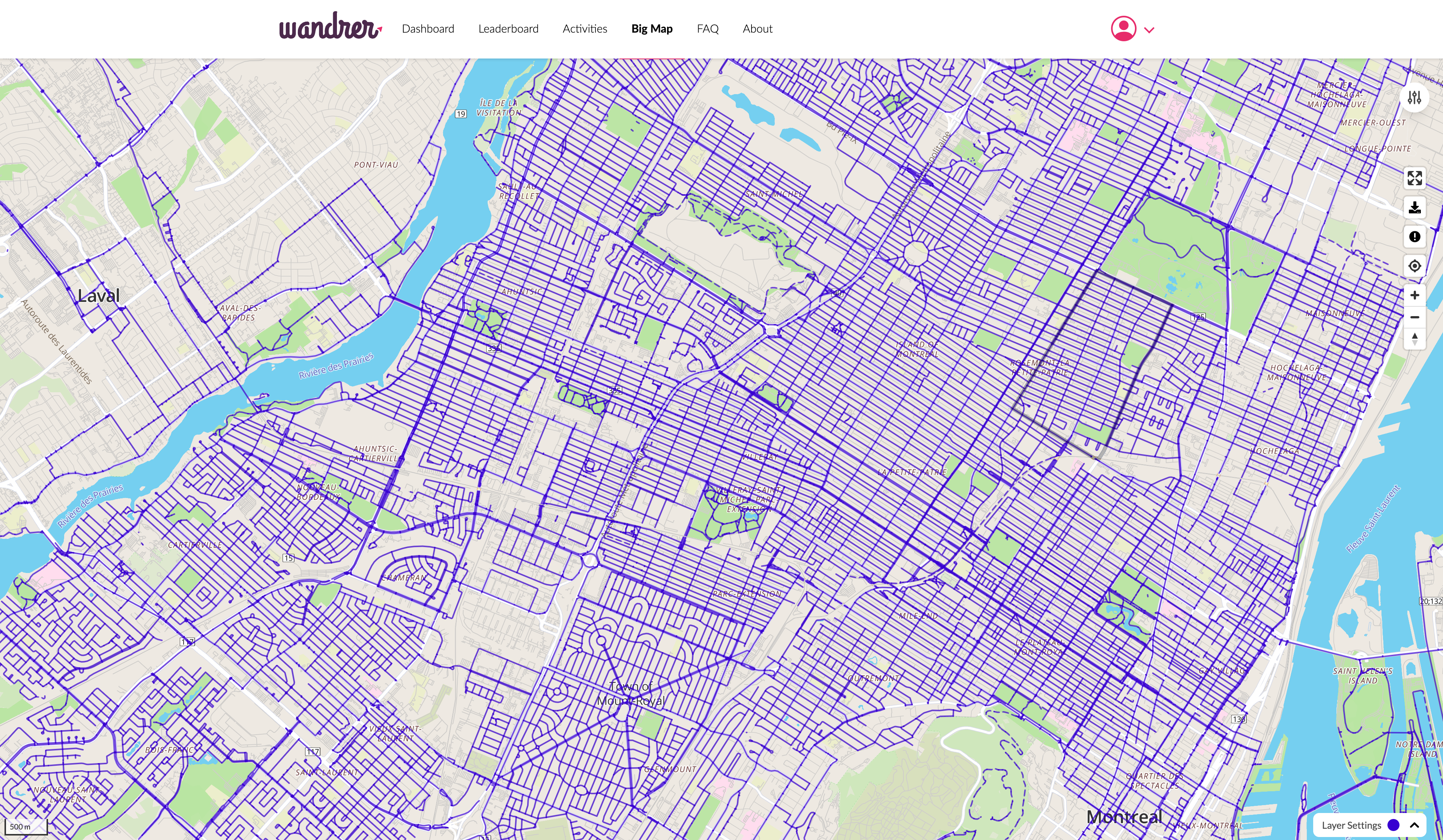Image resolution: width=1443 pixels, height=840 pixels.
Task: Toggle fullscreen map view
Action: point(1414,178)
